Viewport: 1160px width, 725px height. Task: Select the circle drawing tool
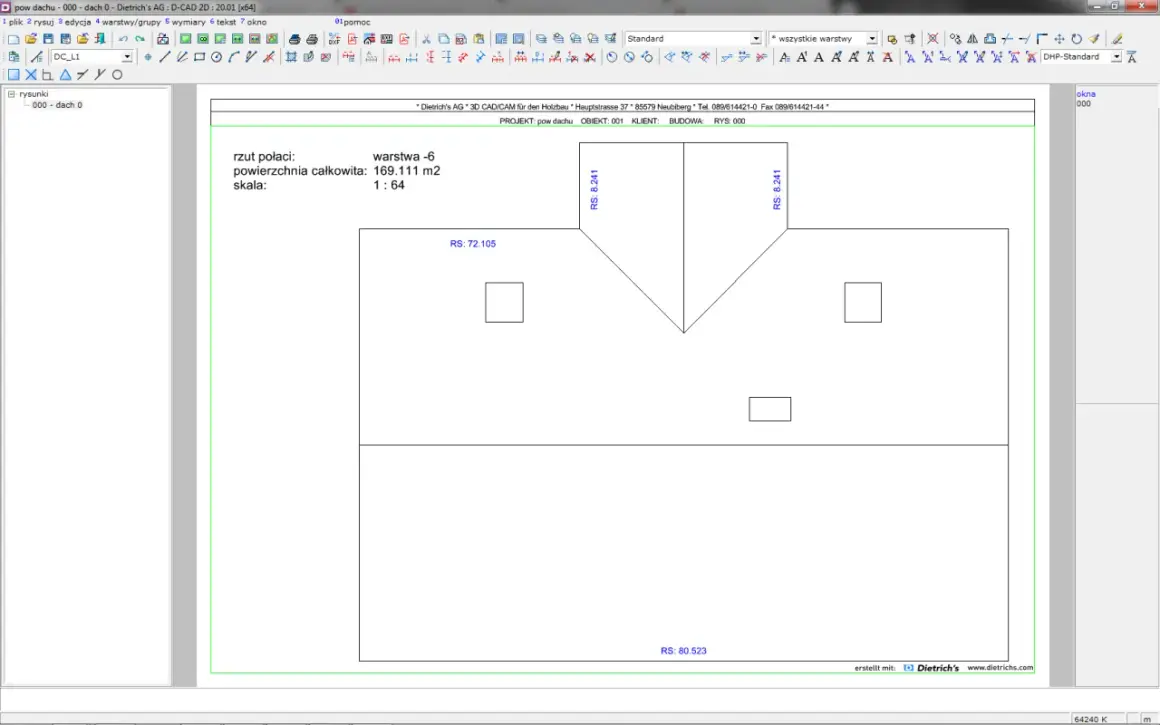tap(216, 57)
